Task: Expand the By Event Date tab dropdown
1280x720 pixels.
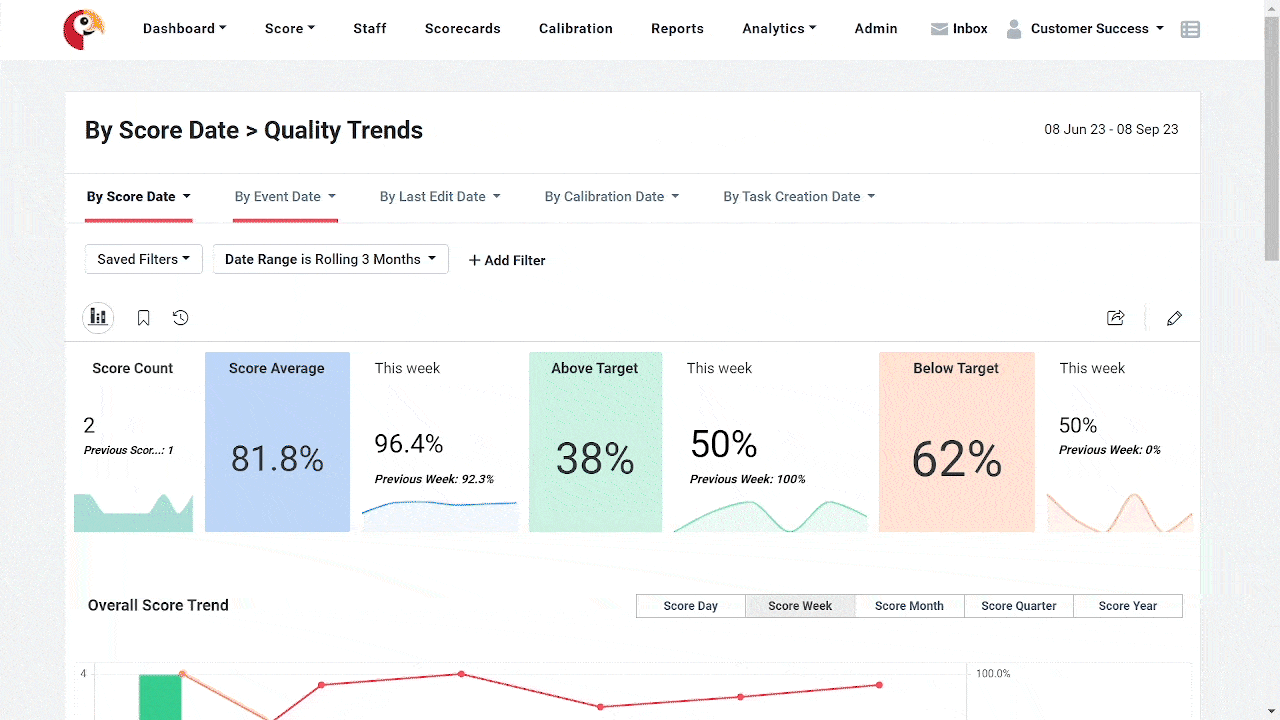Action: click(286, 197)
